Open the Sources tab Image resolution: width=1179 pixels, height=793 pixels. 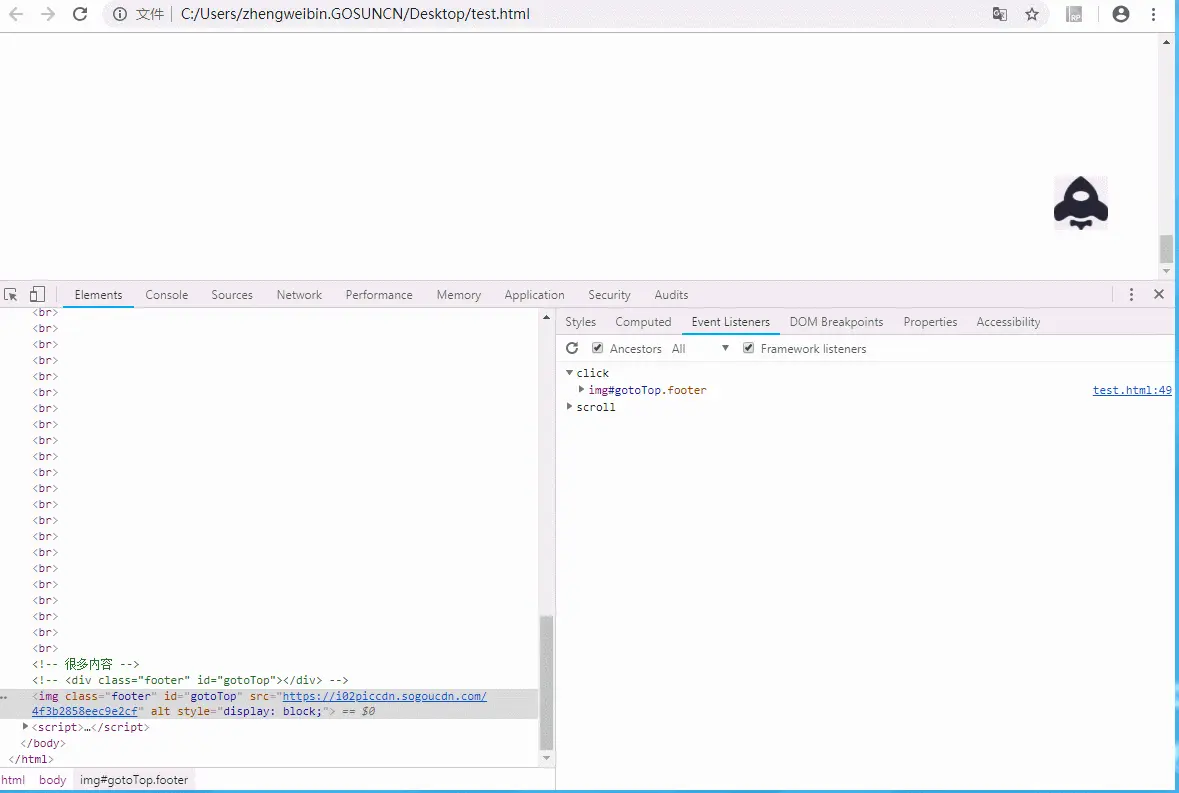click(232, 295)
